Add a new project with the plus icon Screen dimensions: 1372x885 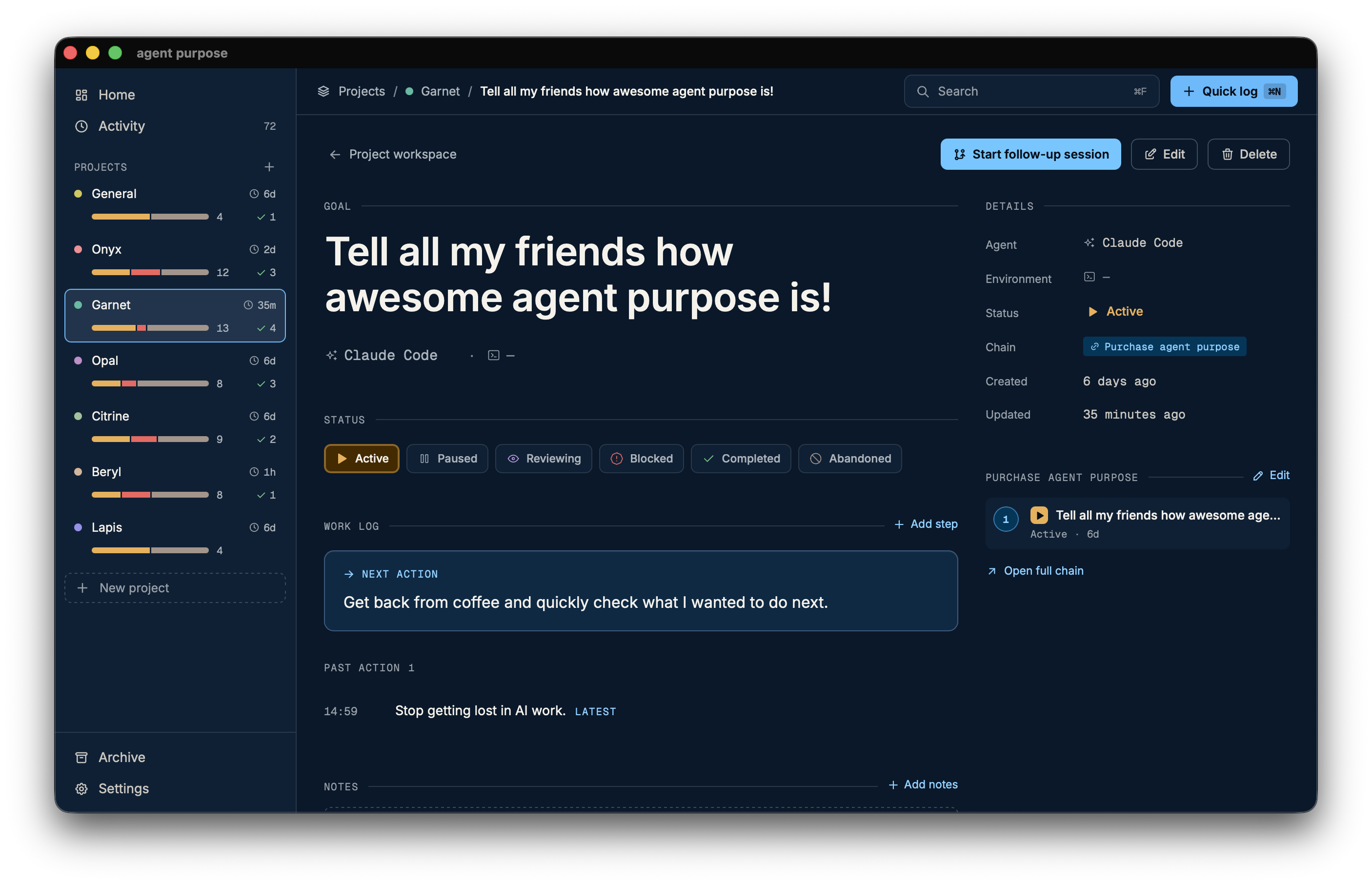pyautogui.click(x=269, y=167)
